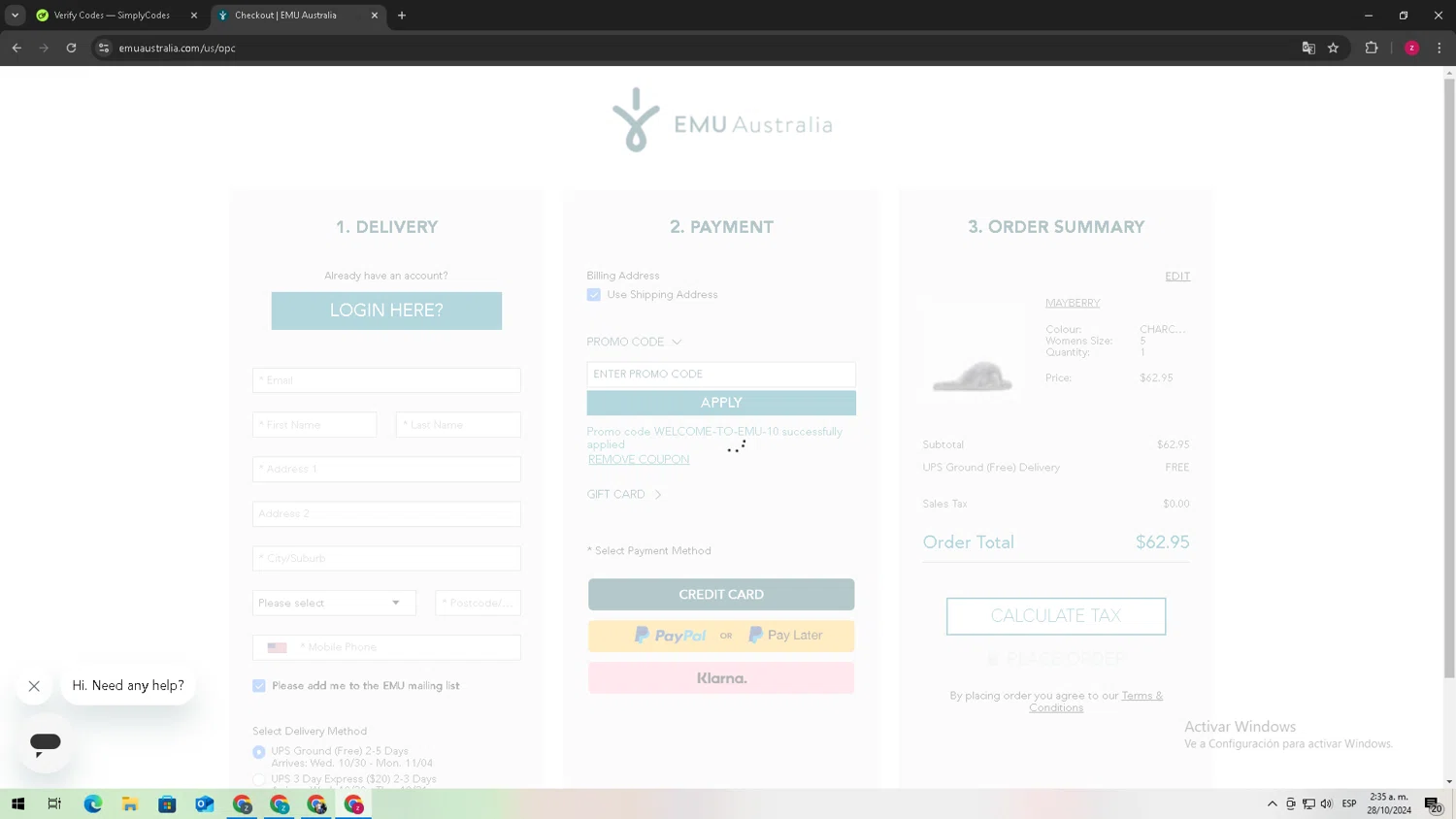Viewport: 1456px width, 819px height.
Task: Show hidden system tray icons
Action: click(x=1273, y=803)
